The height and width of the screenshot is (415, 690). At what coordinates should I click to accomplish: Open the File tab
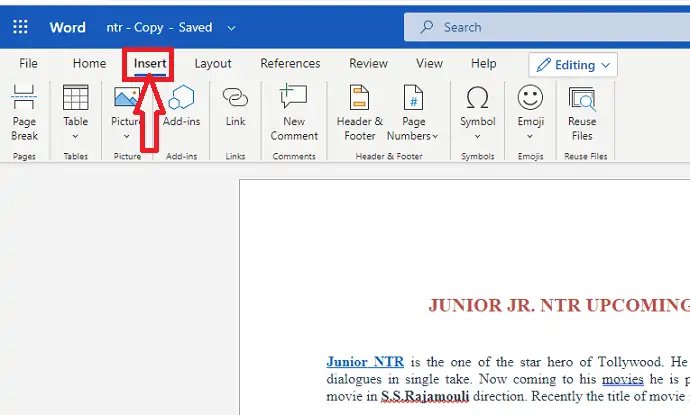coord(28,63)
